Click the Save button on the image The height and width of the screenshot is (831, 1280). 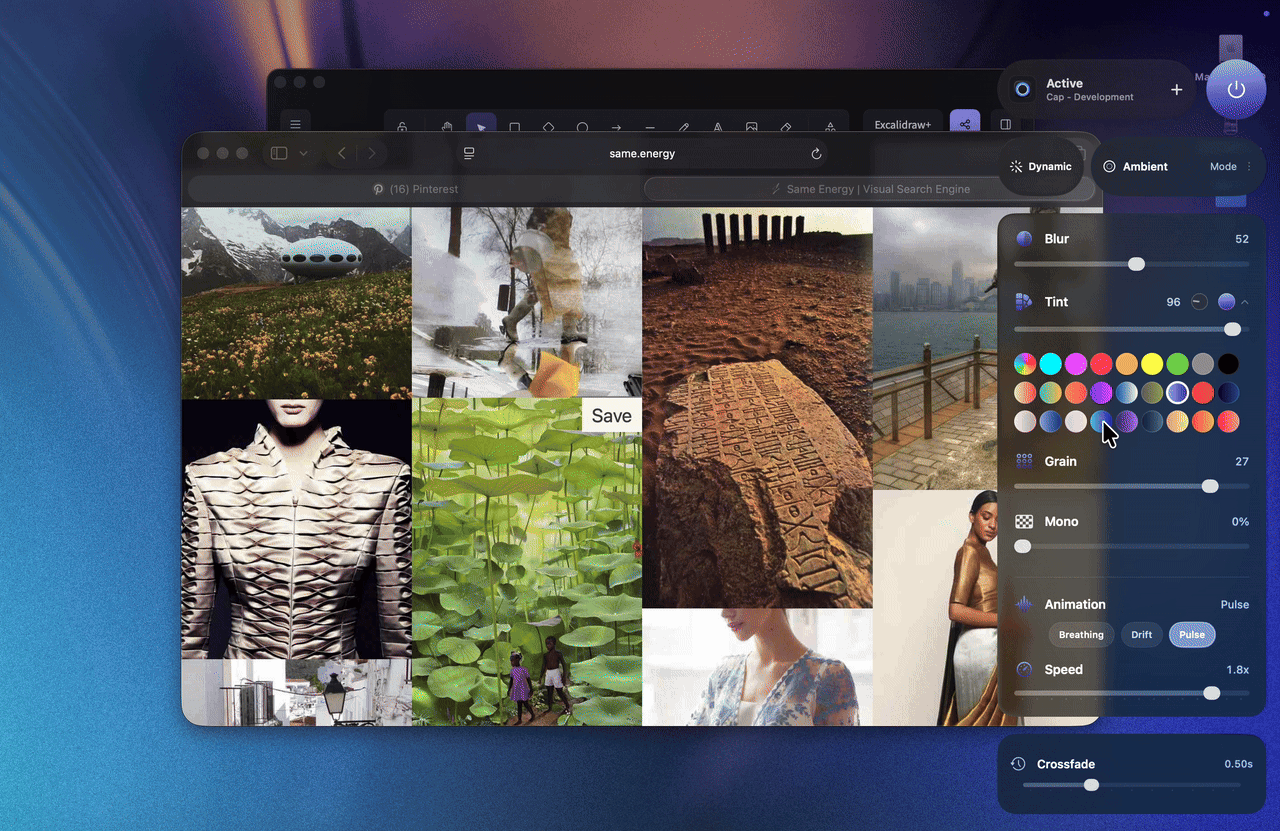tap(611, 415)
